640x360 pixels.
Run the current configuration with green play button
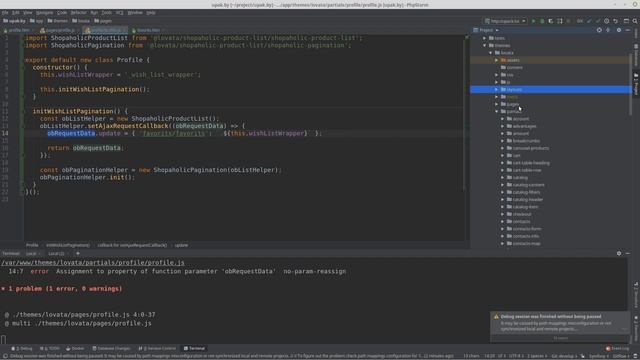pyautogui.click(x=533, y=21)
